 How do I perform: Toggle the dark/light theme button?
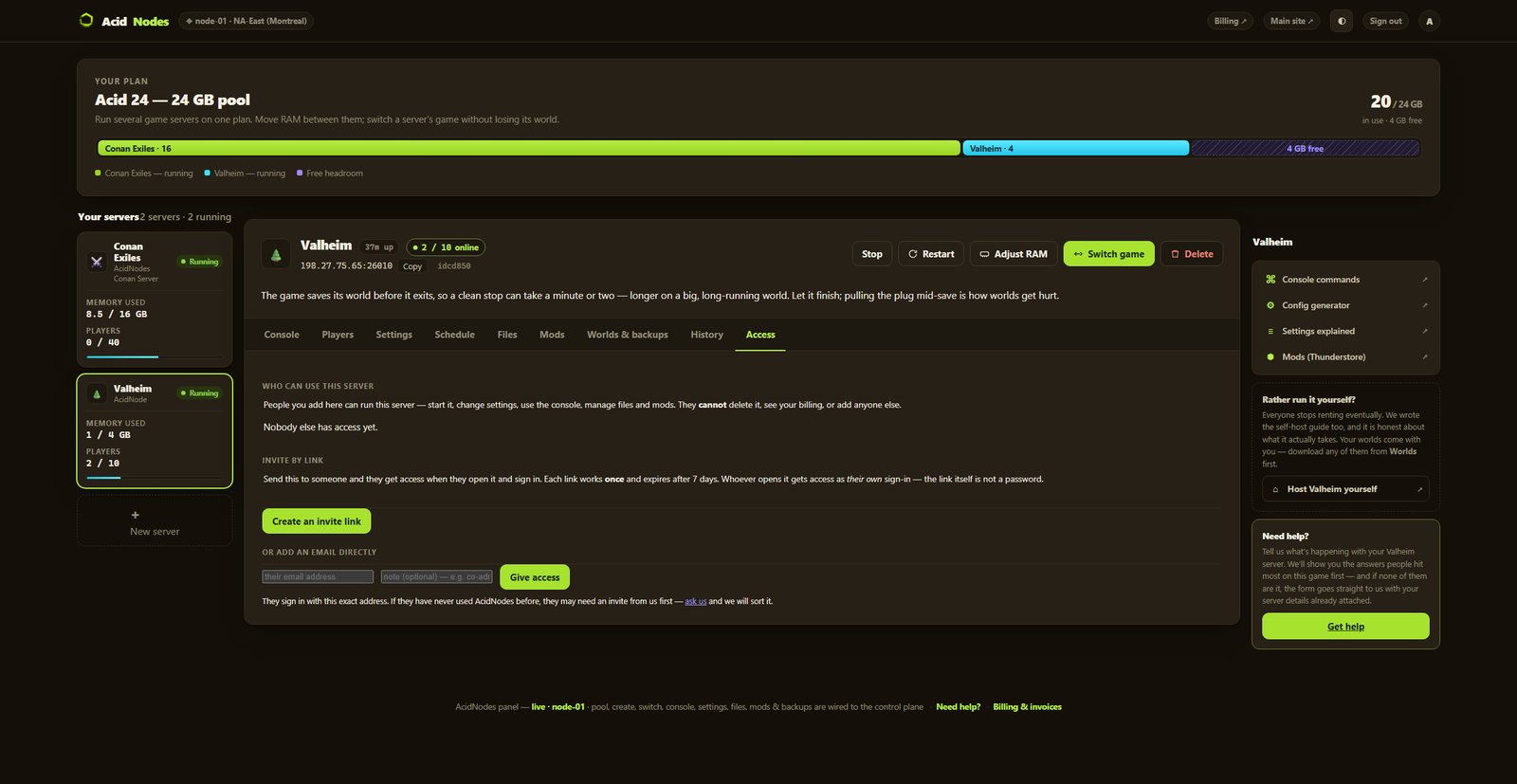[1342, 21]
